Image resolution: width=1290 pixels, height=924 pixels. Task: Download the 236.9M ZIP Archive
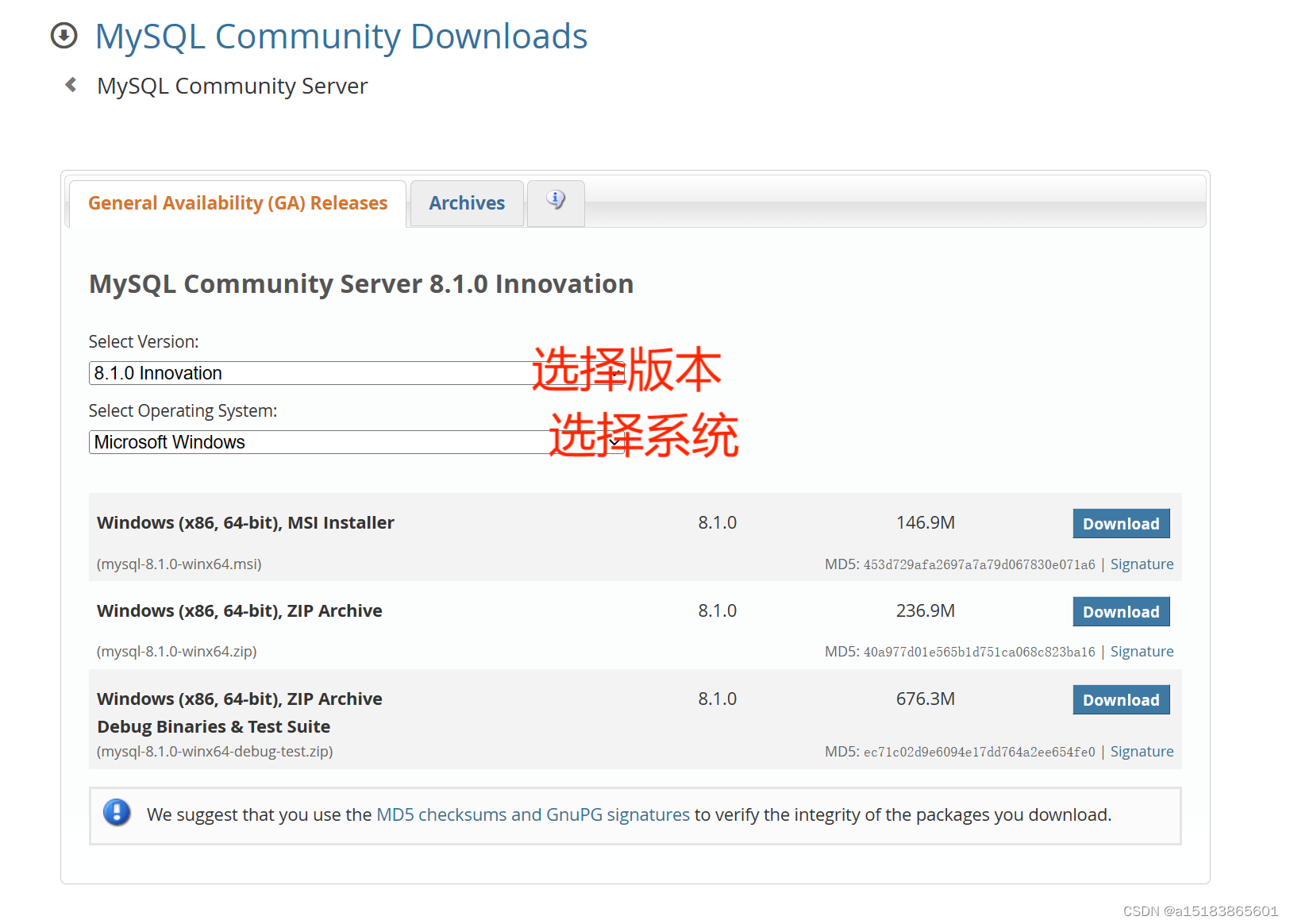tap(1121, 612)
